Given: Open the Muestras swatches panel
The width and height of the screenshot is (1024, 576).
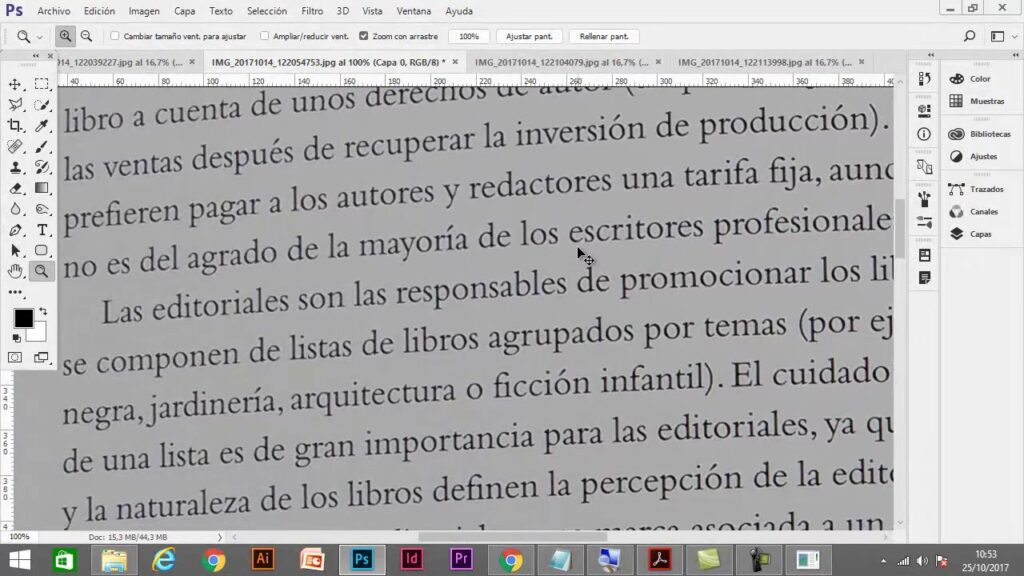Looking at the screenshot, I should pos(986,101).
